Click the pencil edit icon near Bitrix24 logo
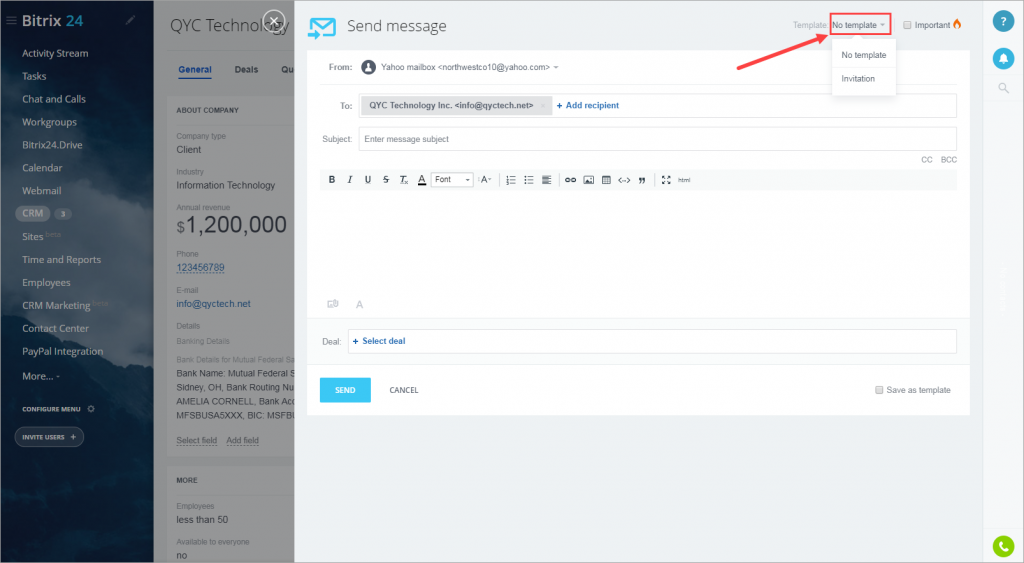The image size is (1024, 563). click(130, 20)
